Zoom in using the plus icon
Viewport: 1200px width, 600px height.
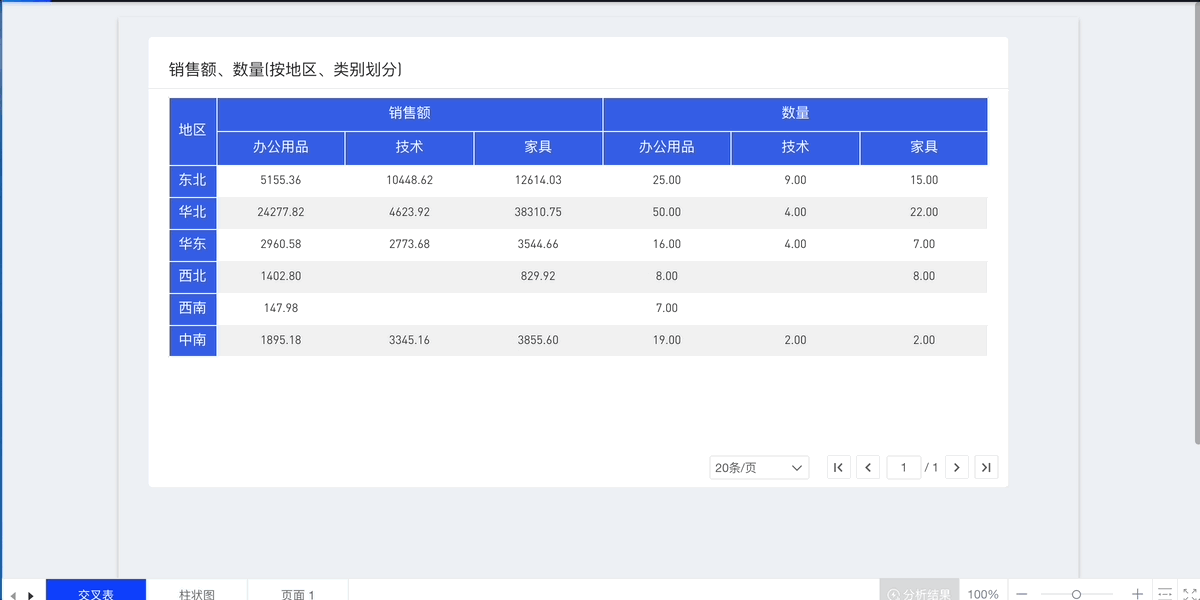[x=1138, y=593]
